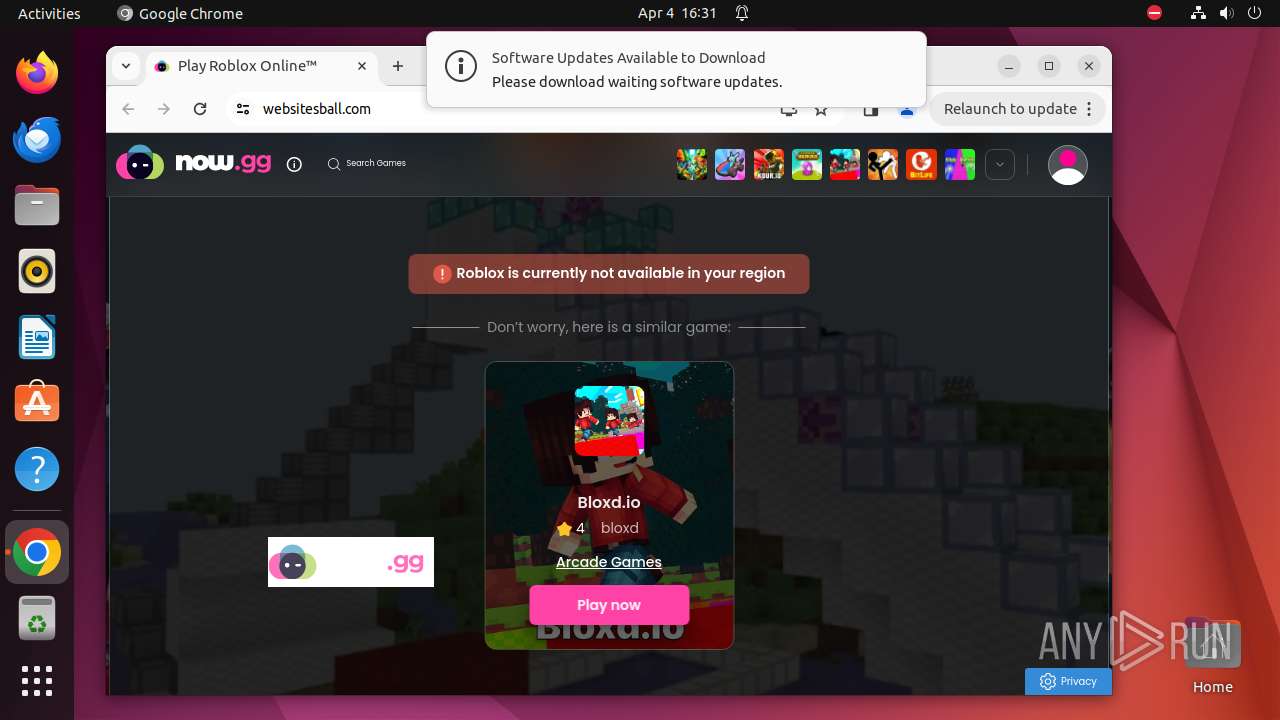The height and width of the screenshot is (720, 1280).
Task: Expand the more games dropdown chevron
Action: tap(1000, 164)
